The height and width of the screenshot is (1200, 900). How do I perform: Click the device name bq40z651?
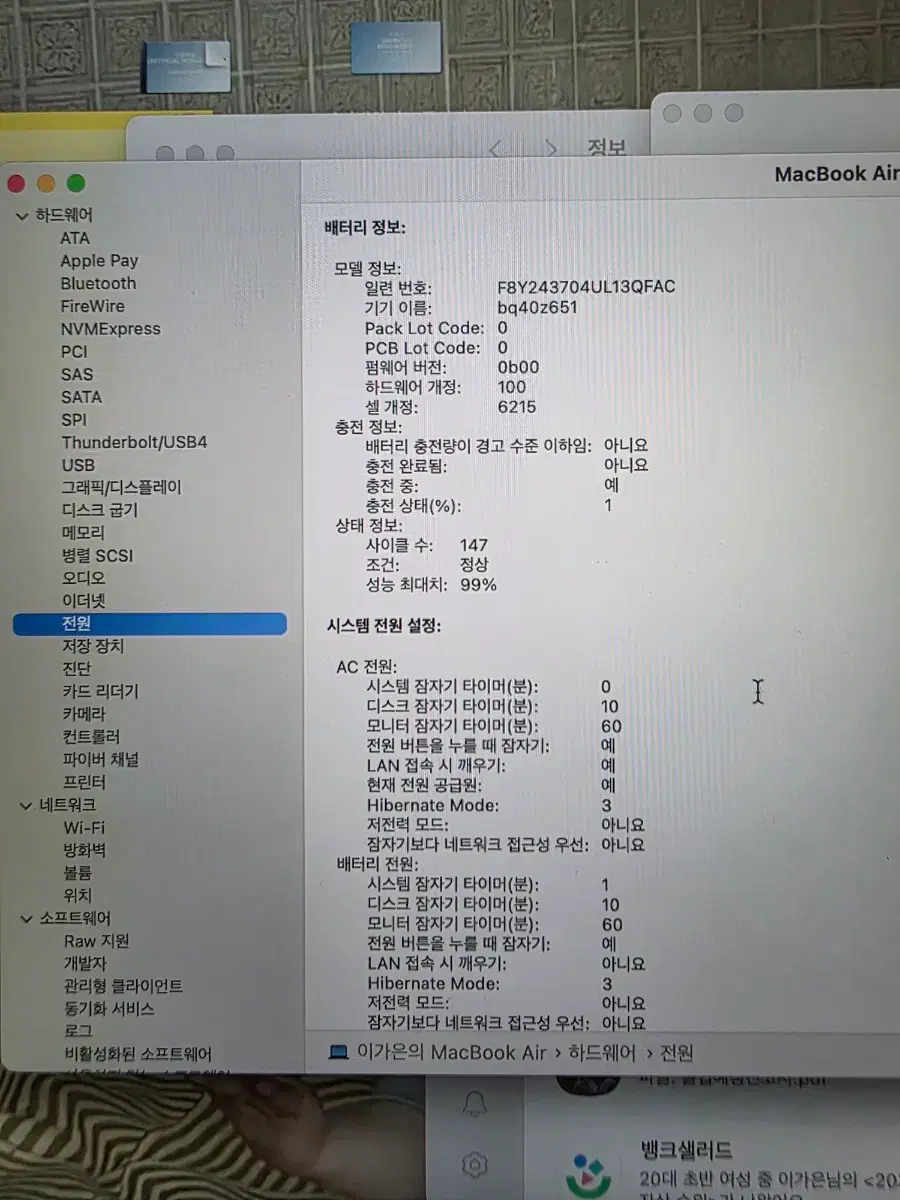pos(537,307)
